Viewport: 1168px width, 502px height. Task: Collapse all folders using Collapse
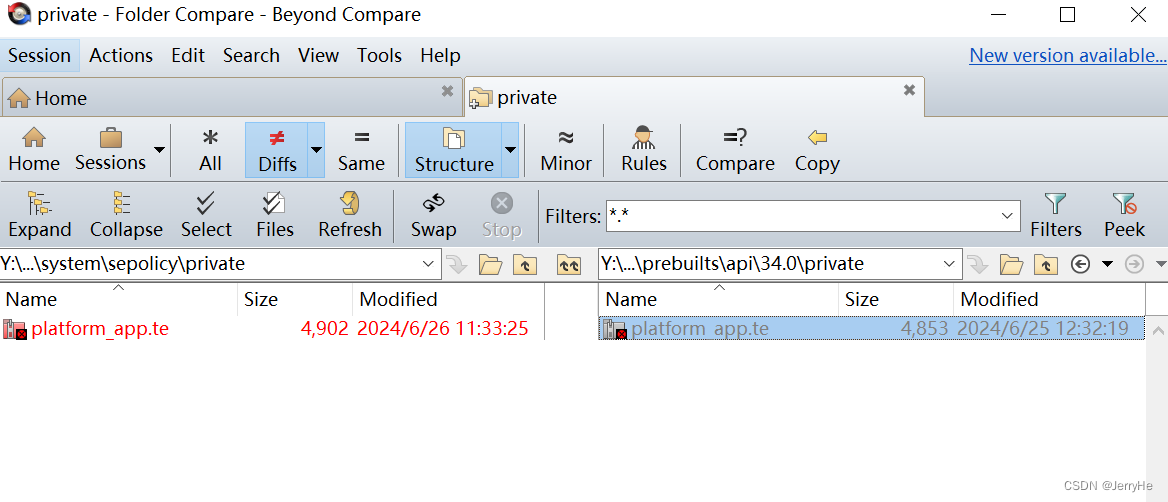pos(126,215)
